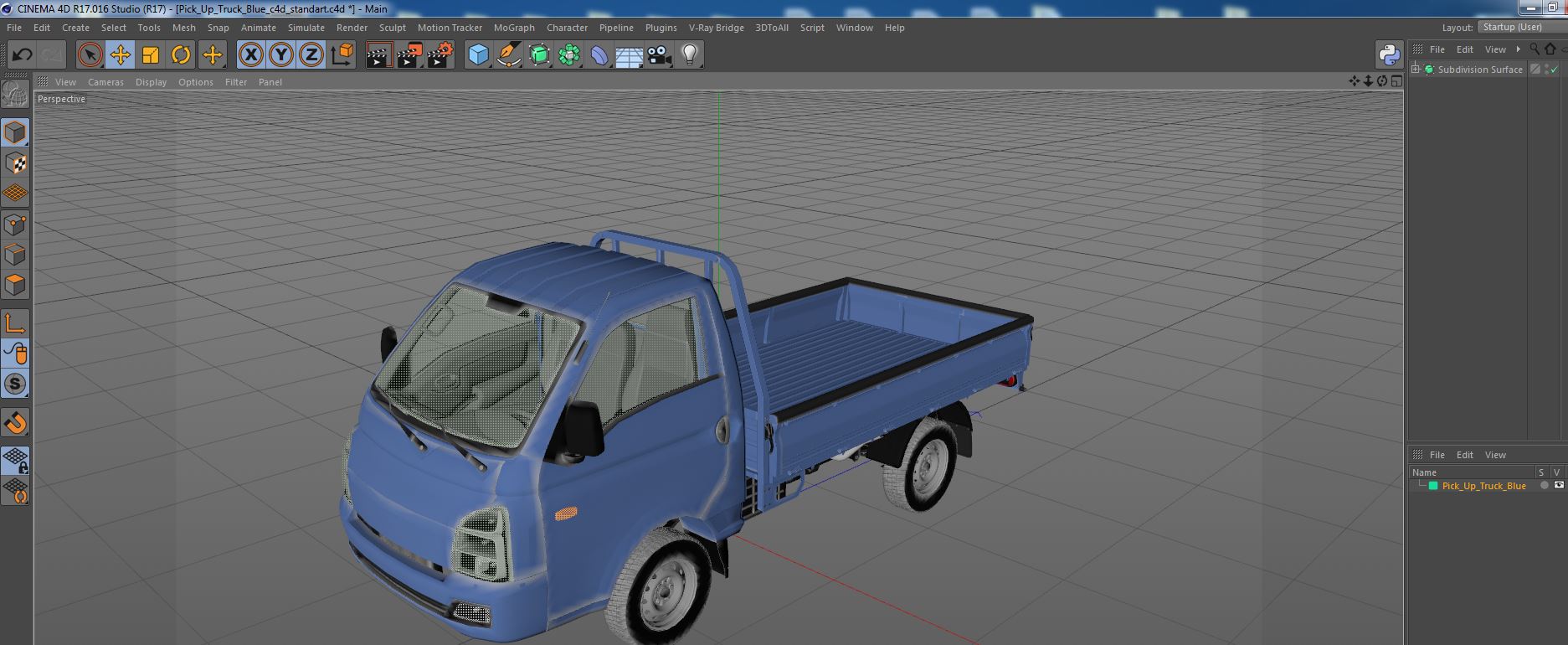Click the Bend deformer icon
Viewport: 1568px width, 645px height.
point(599,55)
